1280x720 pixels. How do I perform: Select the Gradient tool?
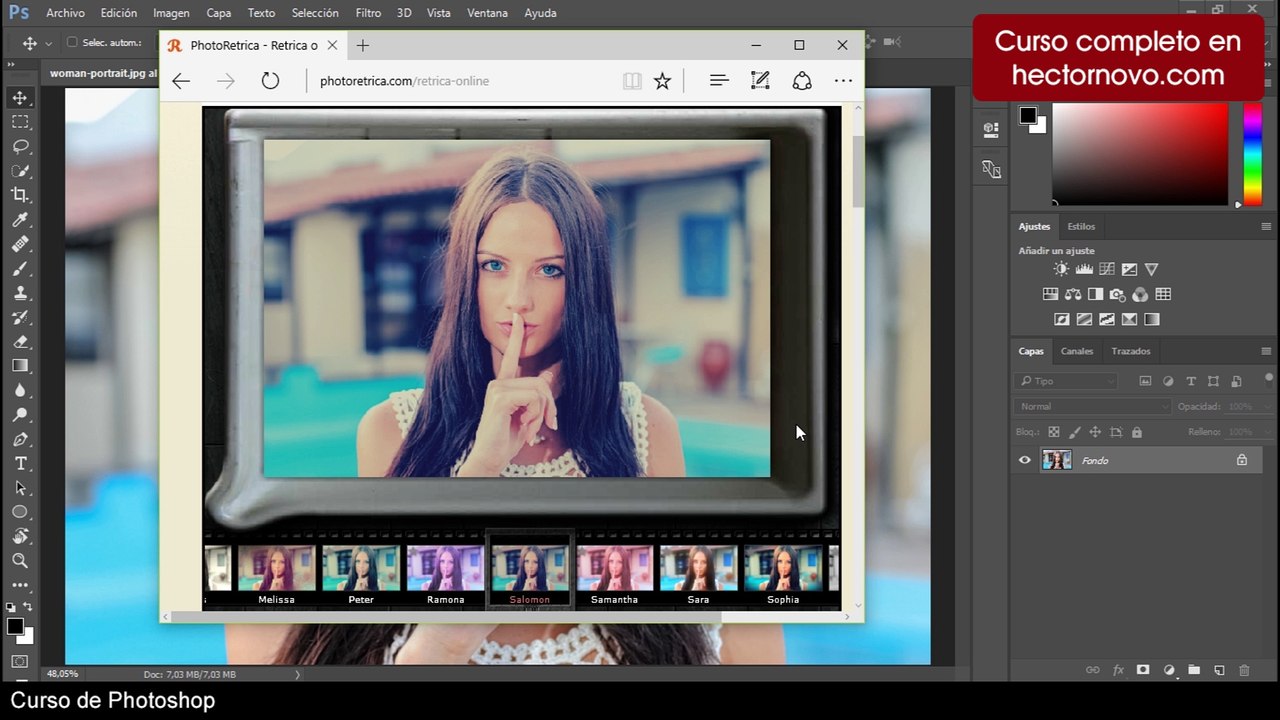pos(20,366)
